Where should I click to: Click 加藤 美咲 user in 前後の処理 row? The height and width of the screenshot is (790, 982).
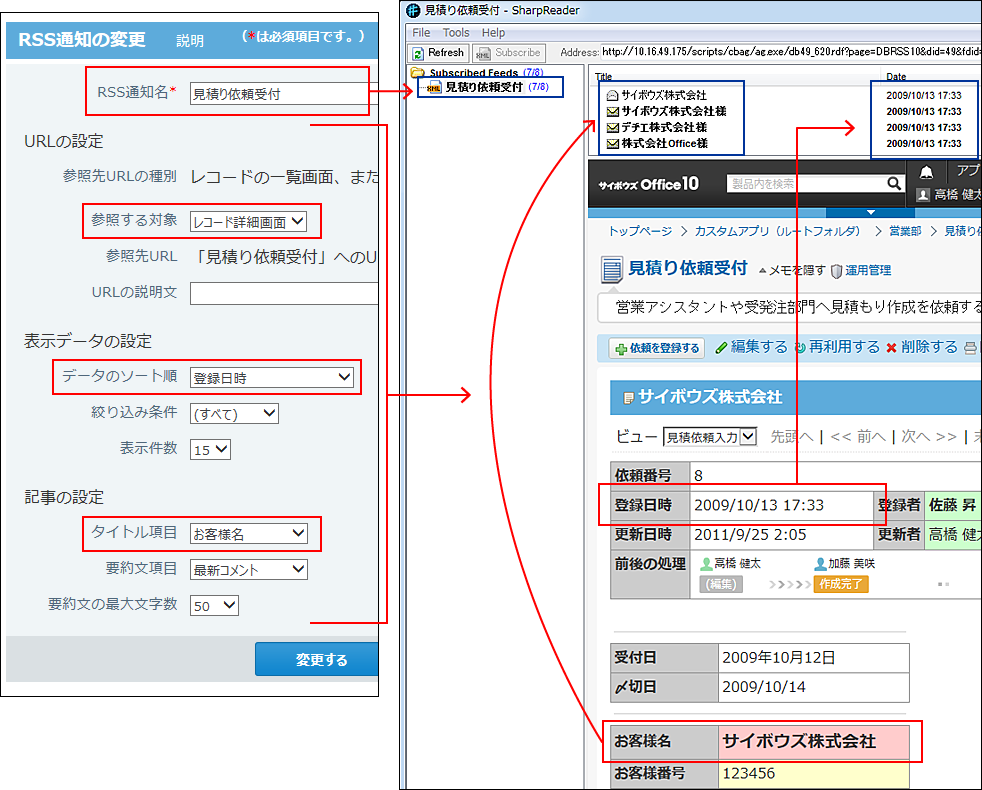pos(845,564)
